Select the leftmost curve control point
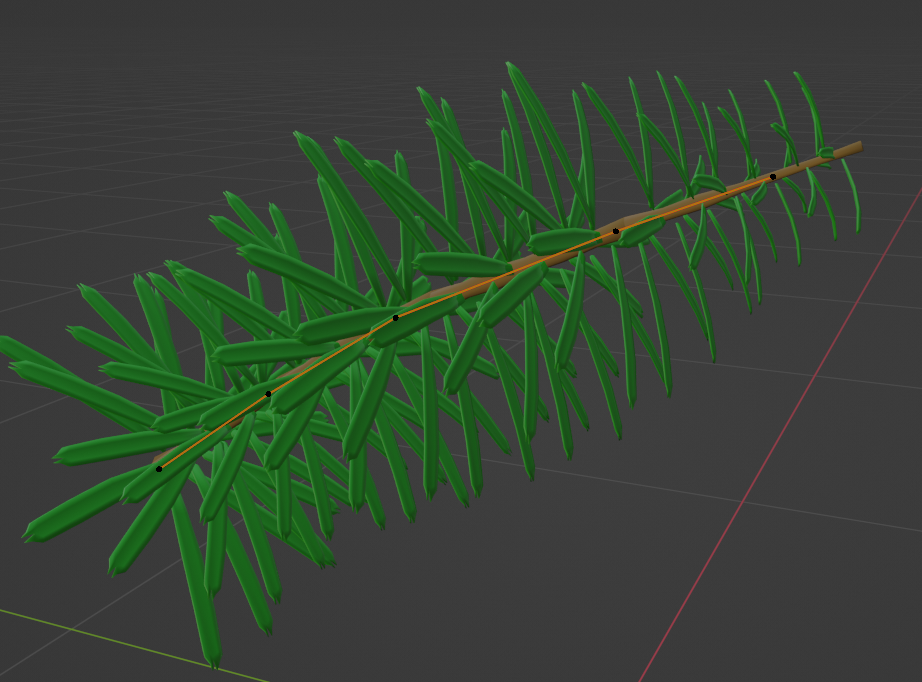 point(159,468)
